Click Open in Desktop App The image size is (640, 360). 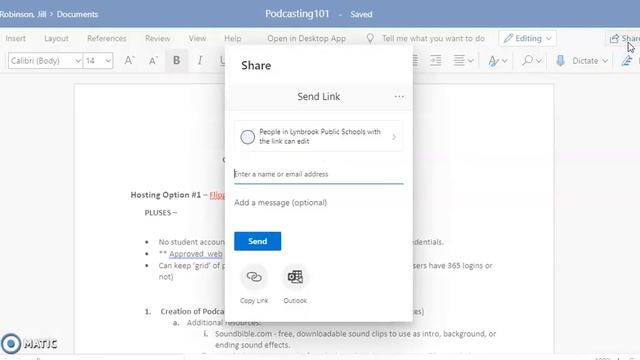[307, 38]
